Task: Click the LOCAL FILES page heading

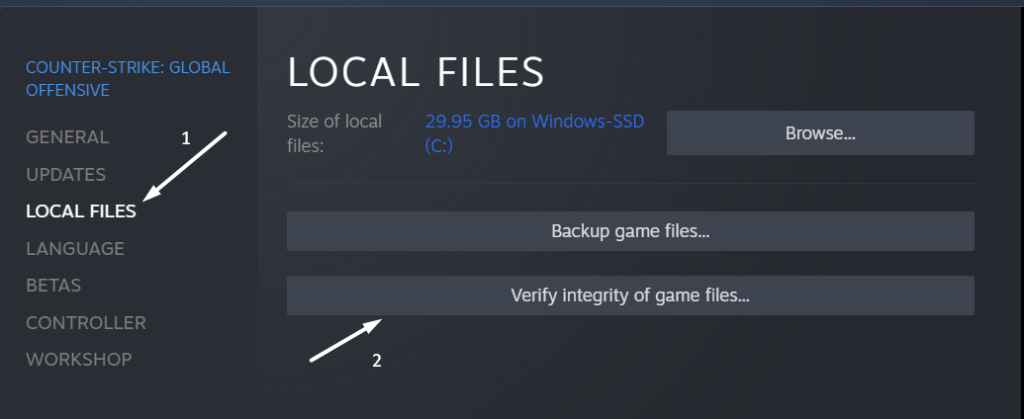Action: coord(415,73)
